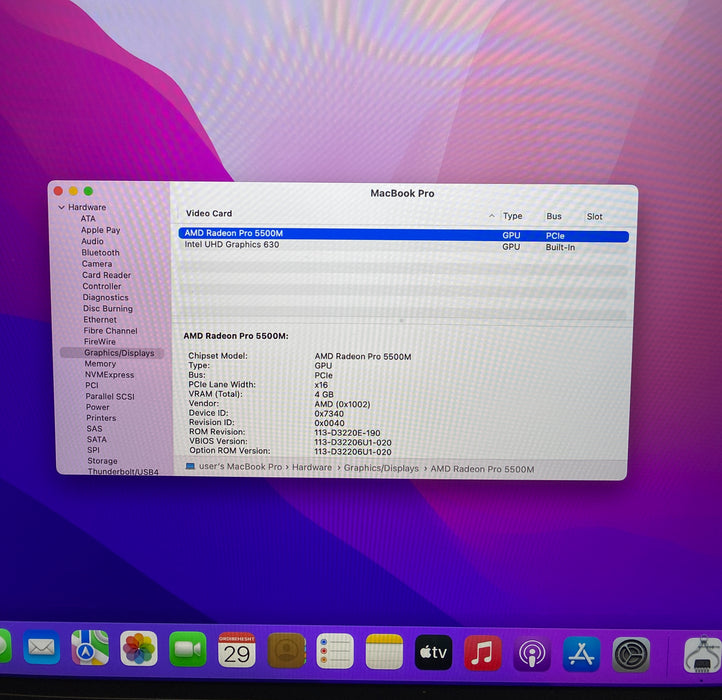Select Fibre Channel in sidebar
722x700 pixels.
point(111,331)
